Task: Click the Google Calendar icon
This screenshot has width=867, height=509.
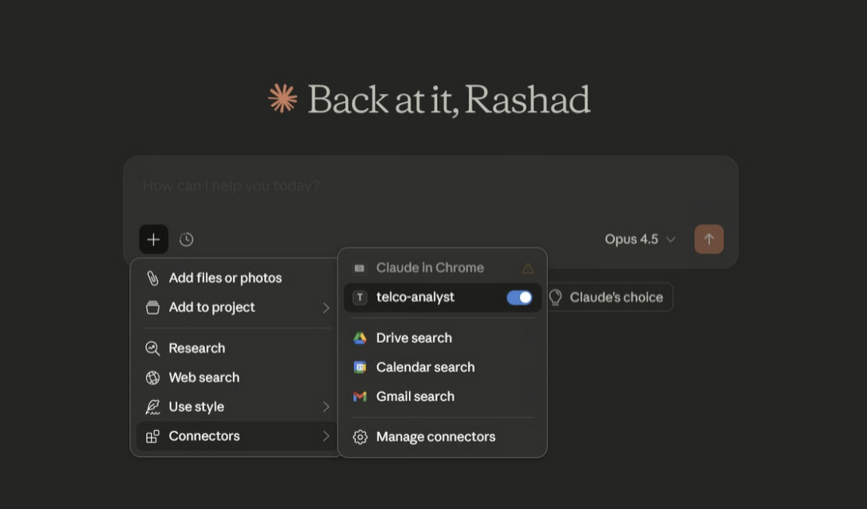Action: [x=360, y=367]
